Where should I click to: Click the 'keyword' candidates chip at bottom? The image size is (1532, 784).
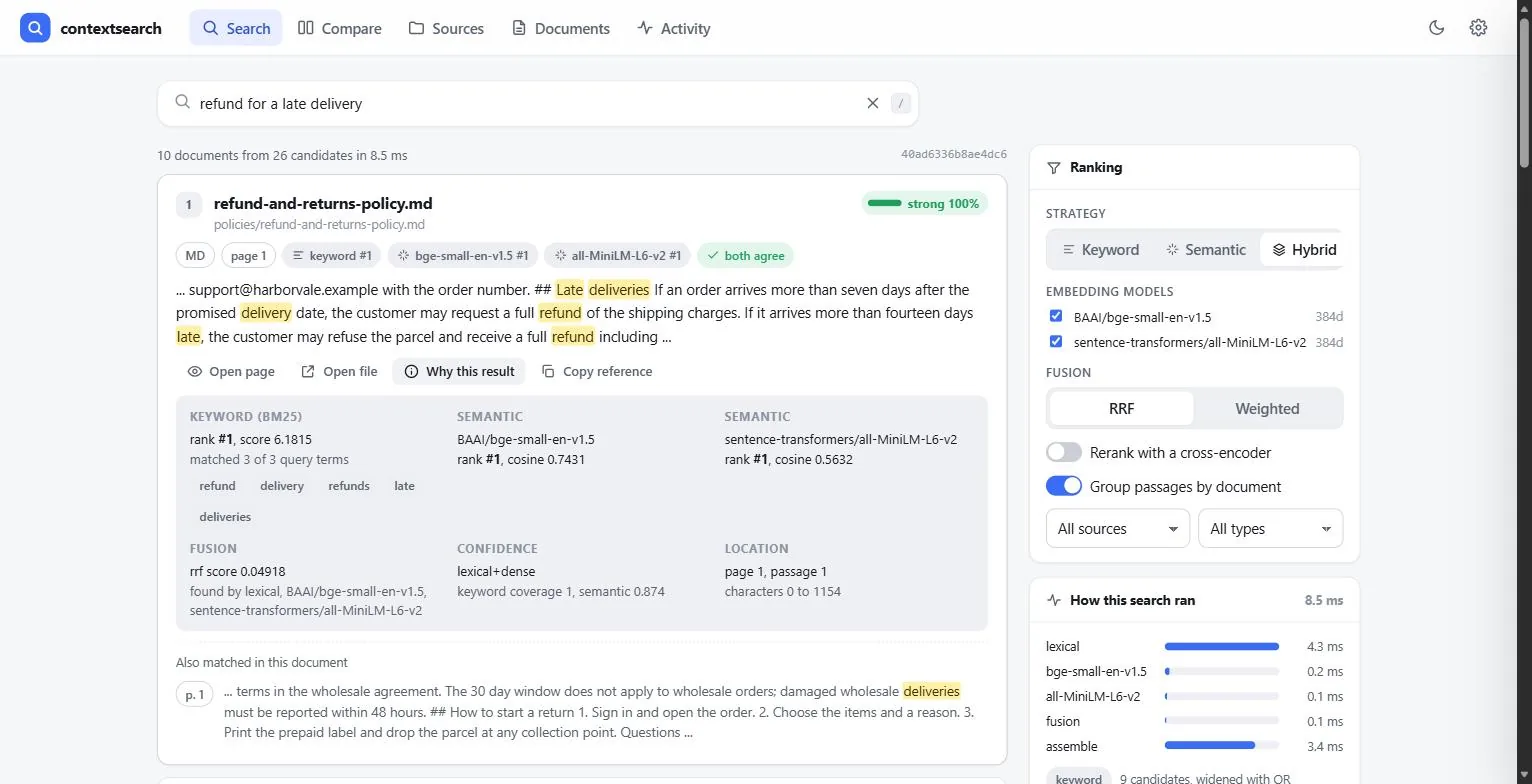tap(1079, 777)
